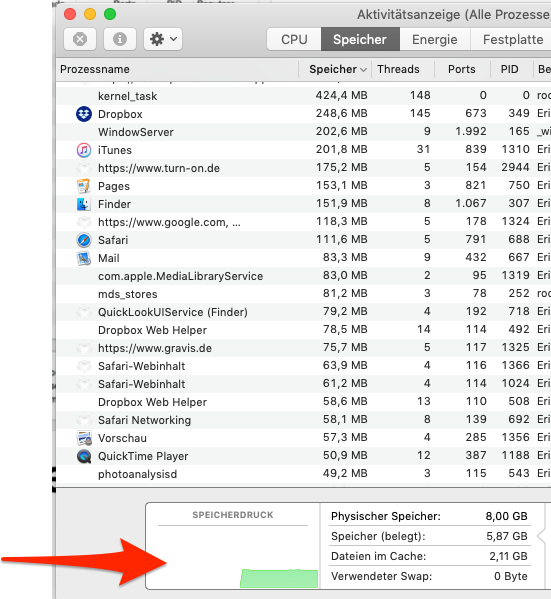Click the Finder app icon
This screenshot has height=599, width=551.
84,204
